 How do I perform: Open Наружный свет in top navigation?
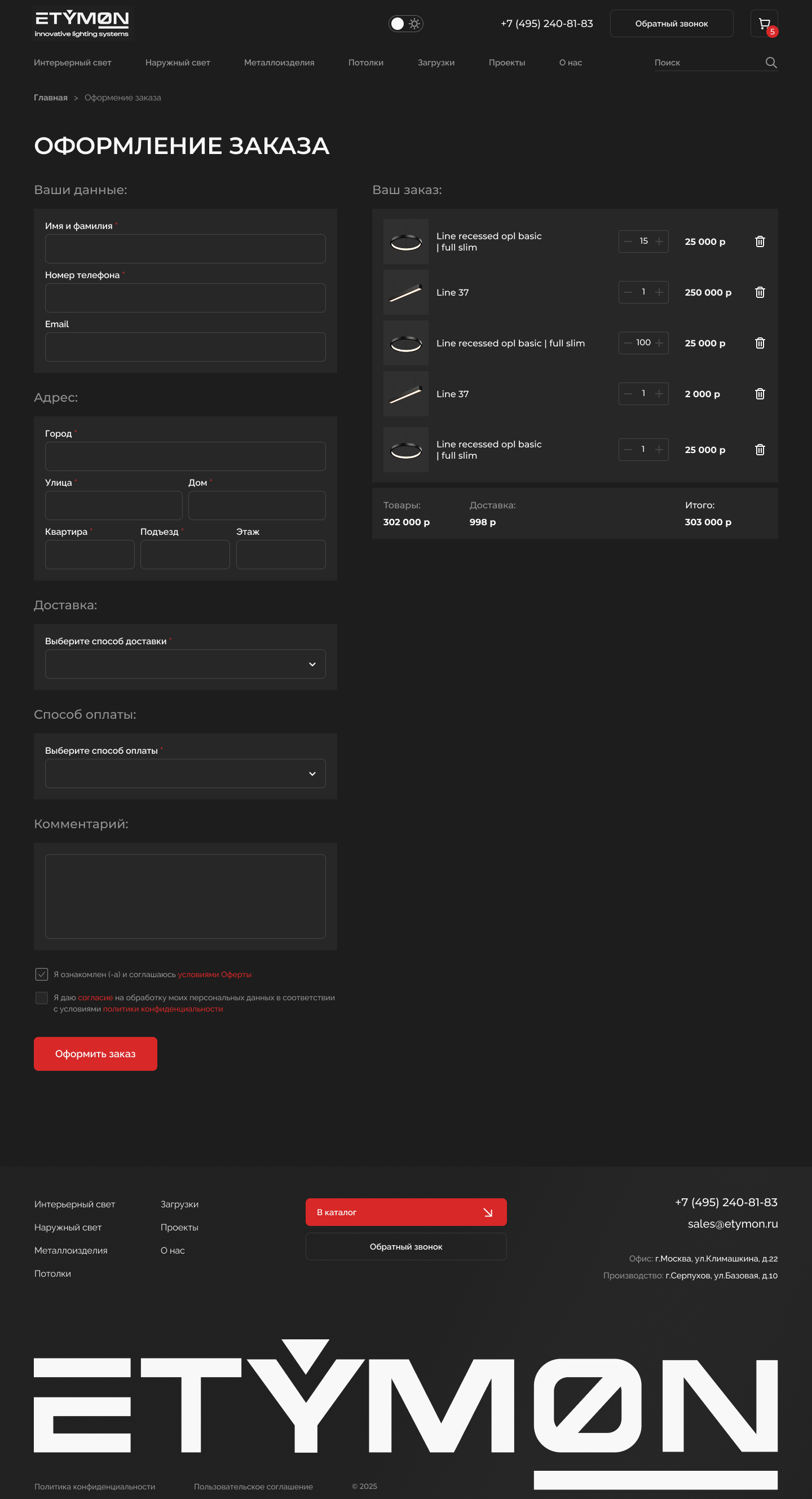point(178,62)
